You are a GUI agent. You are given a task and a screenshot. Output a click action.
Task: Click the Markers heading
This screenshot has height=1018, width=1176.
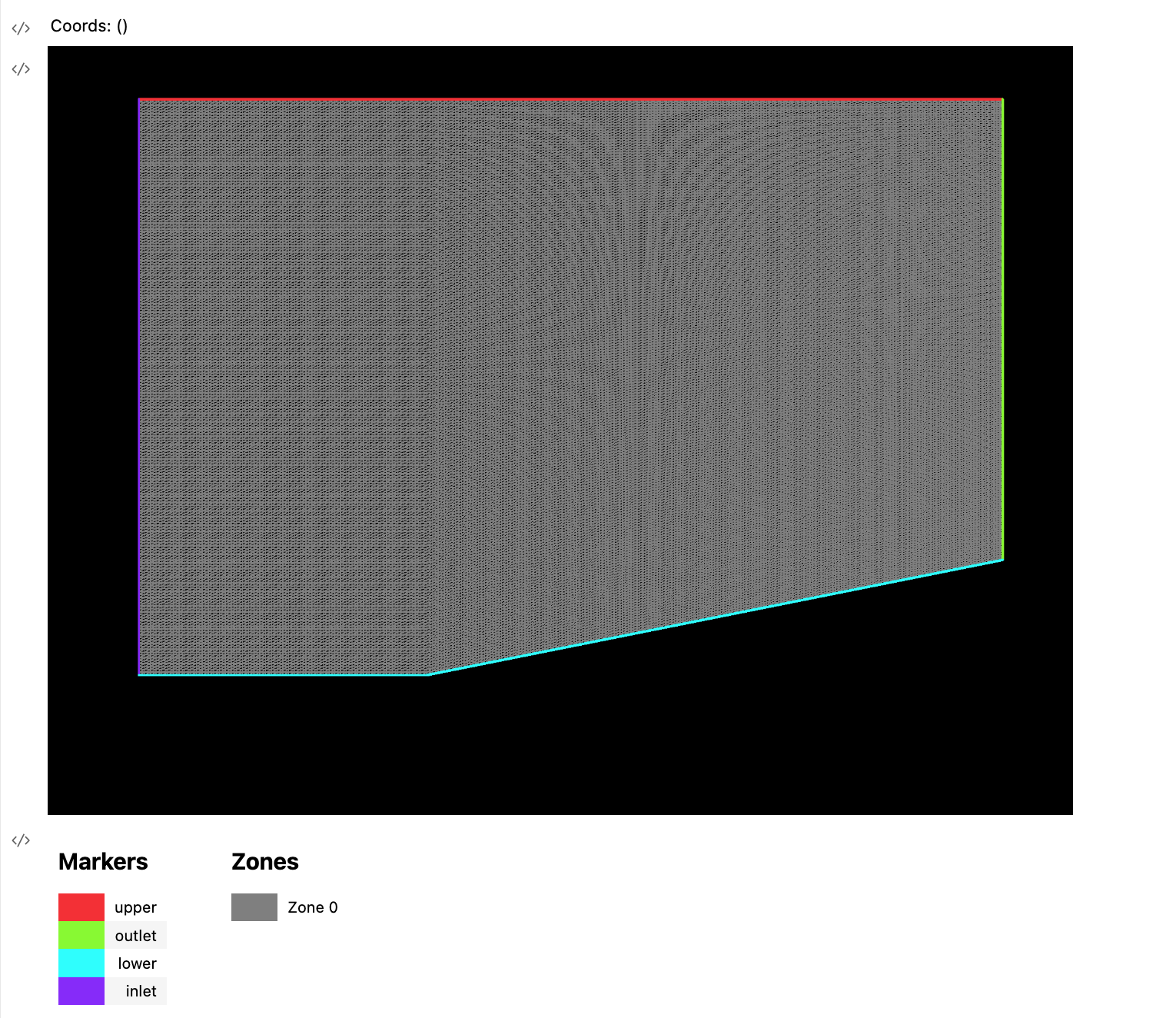coord(103,862)
